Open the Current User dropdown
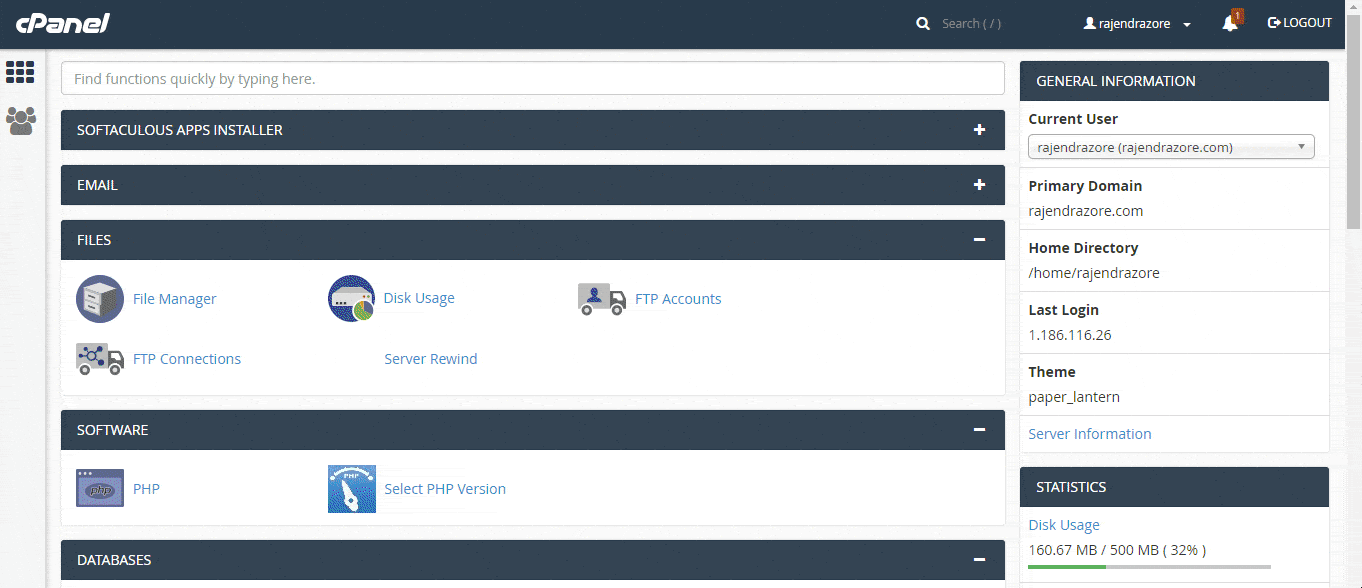This screenshot has width=1362, height=588. click(1171, 146)
